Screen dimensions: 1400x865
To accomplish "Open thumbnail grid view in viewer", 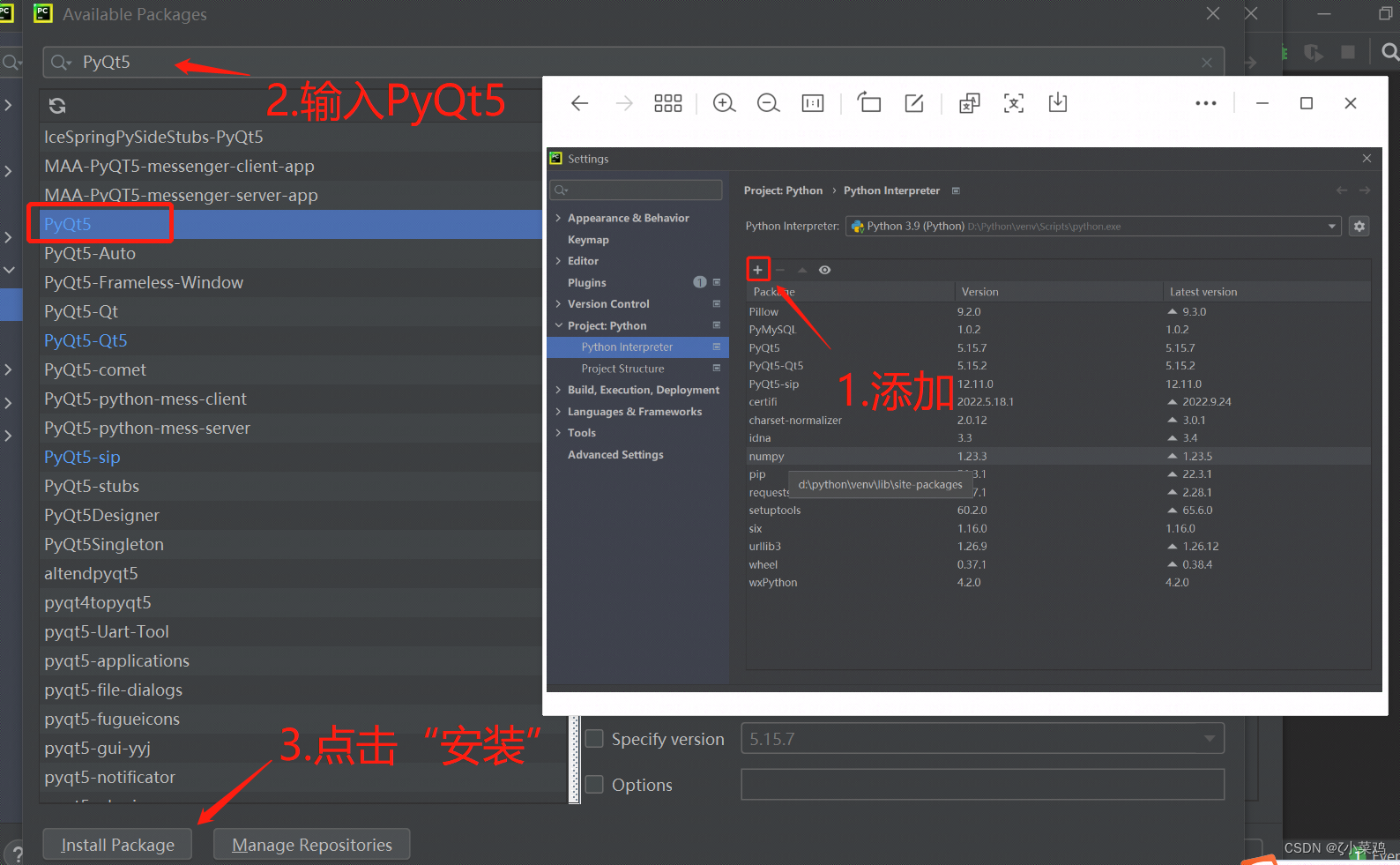I will 668,103.
